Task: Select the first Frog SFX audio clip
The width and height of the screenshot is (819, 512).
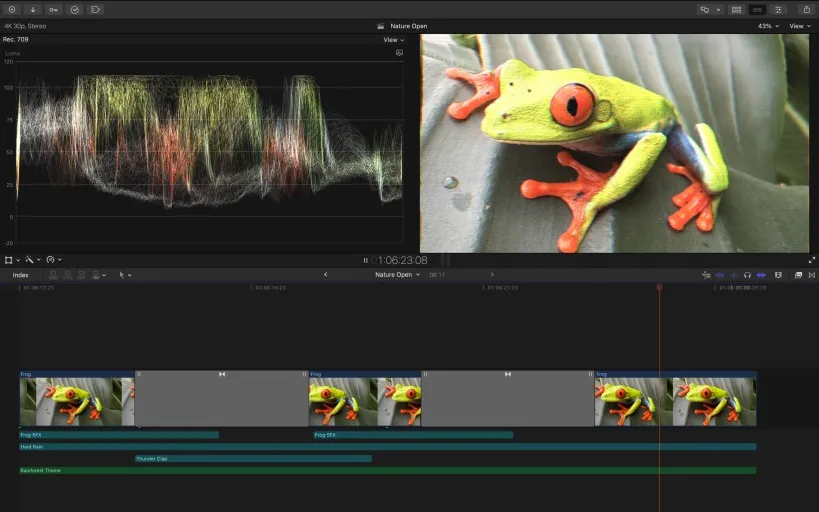Action: click(119, 435)
